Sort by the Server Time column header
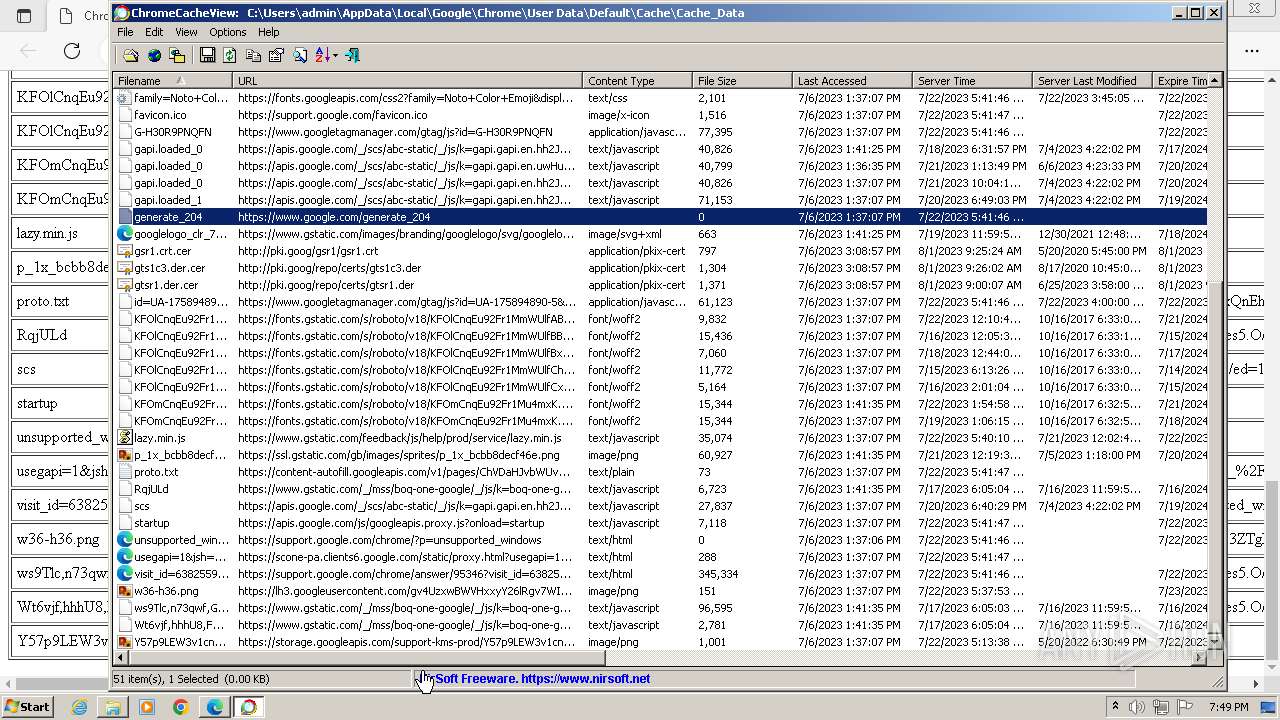This screenshot has width=1280, height=720. [x=972, y=81]
